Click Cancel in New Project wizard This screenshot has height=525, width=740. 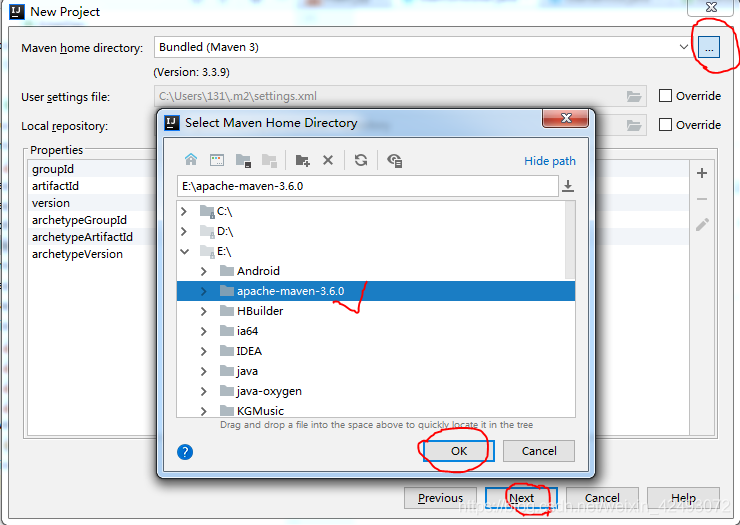(x=602, y=498)
